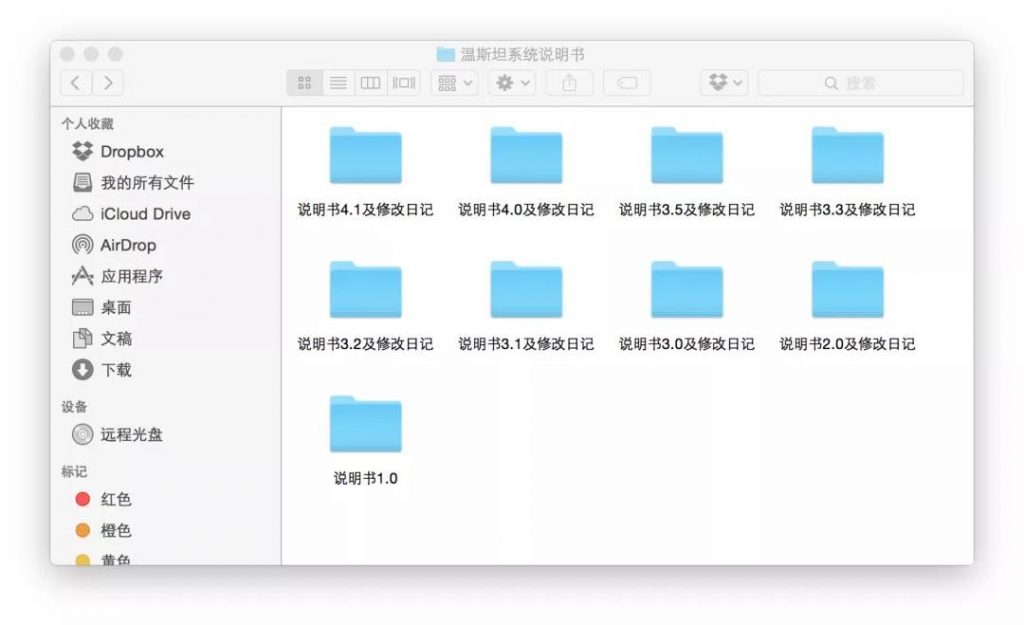The height and width of the screenshot is (625, 1024).
Task: Open the 下载 folder from the sidebar
Action: [114, 370]
